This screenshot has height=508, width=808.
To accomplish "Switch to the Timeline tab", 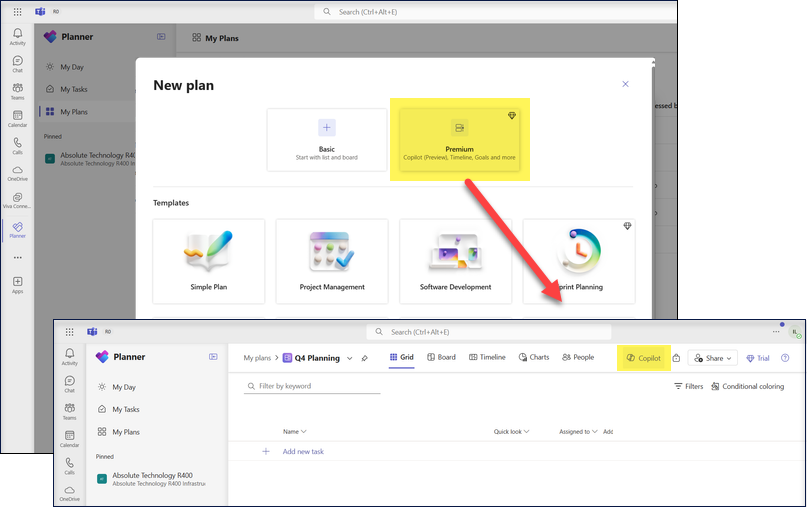I will (x=486, y=357).
